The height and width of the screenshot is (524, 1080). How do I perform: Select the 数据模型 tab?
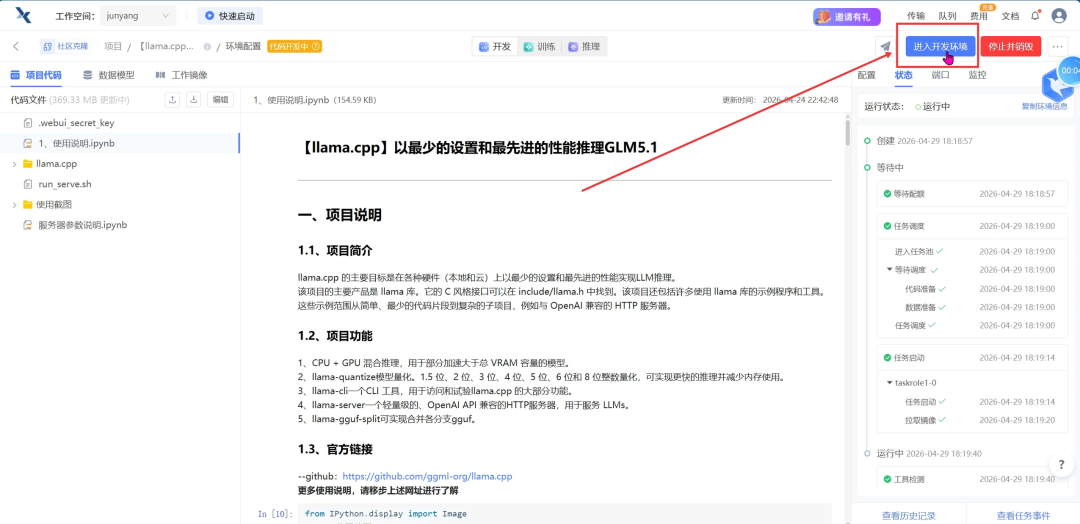pos(109,75)
